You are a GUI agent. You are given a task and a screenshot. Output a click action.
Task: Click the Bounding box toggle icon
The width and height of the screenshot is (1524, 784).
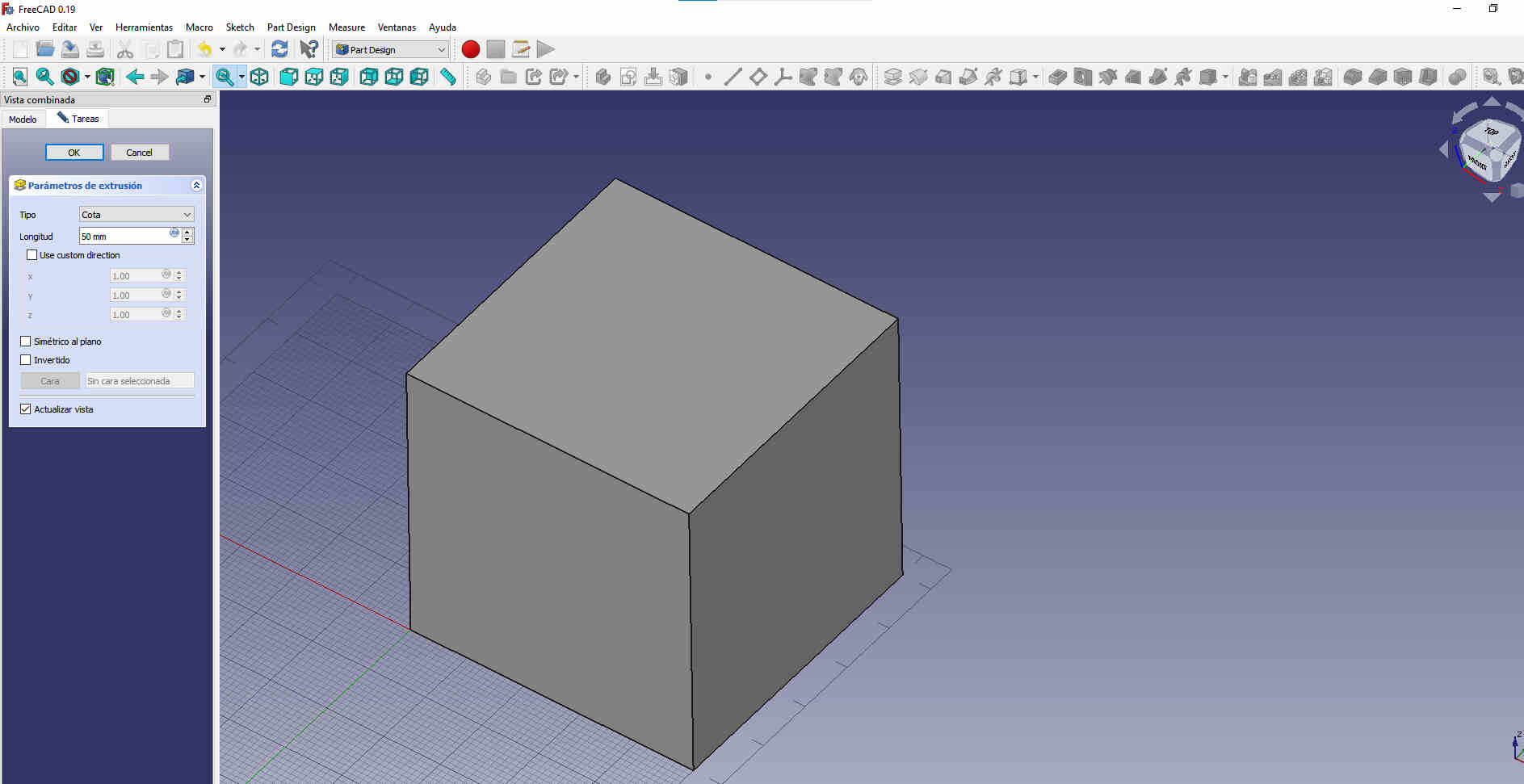[x=105, y=77]
